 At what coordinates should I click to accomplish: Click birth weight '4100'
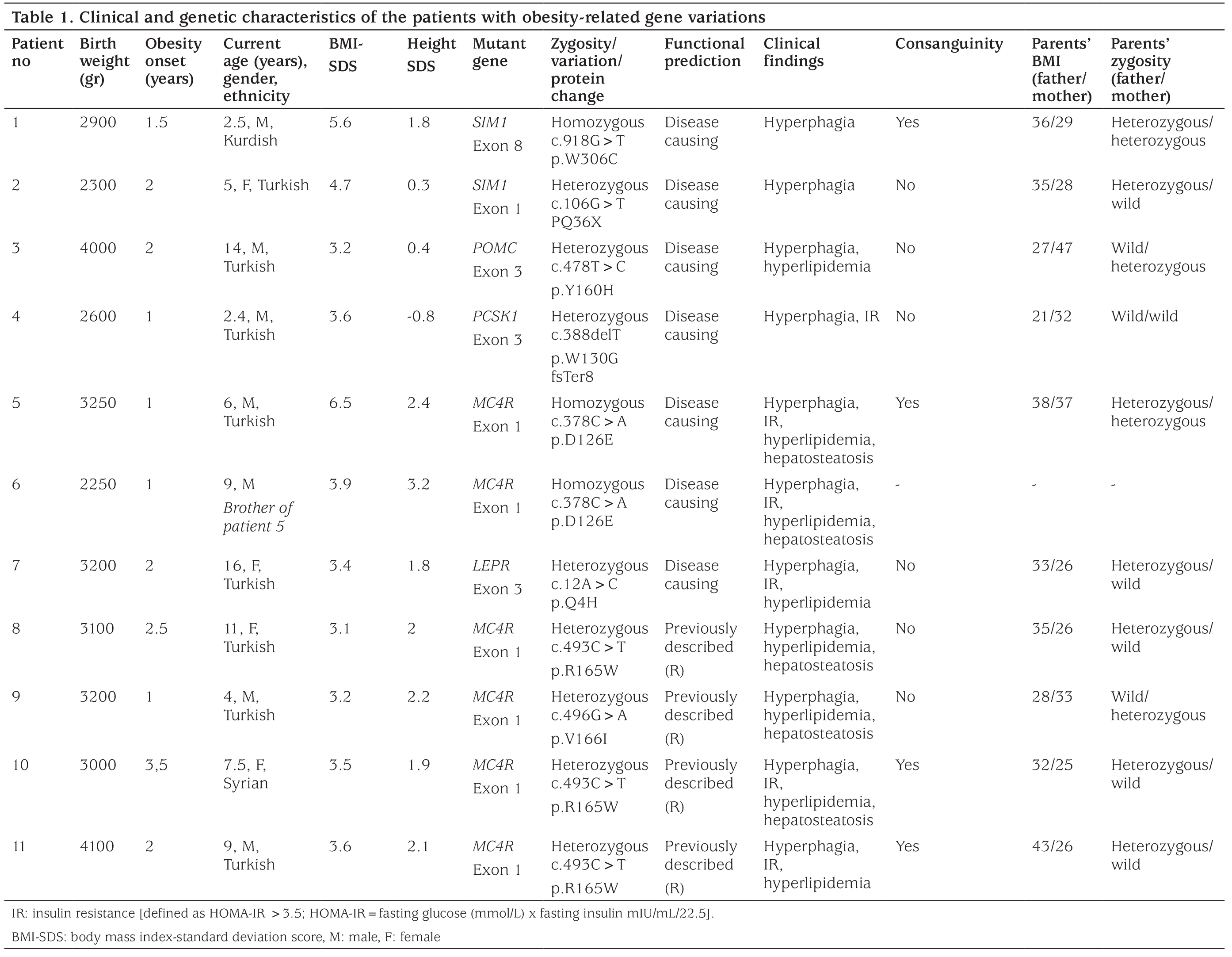97,846
